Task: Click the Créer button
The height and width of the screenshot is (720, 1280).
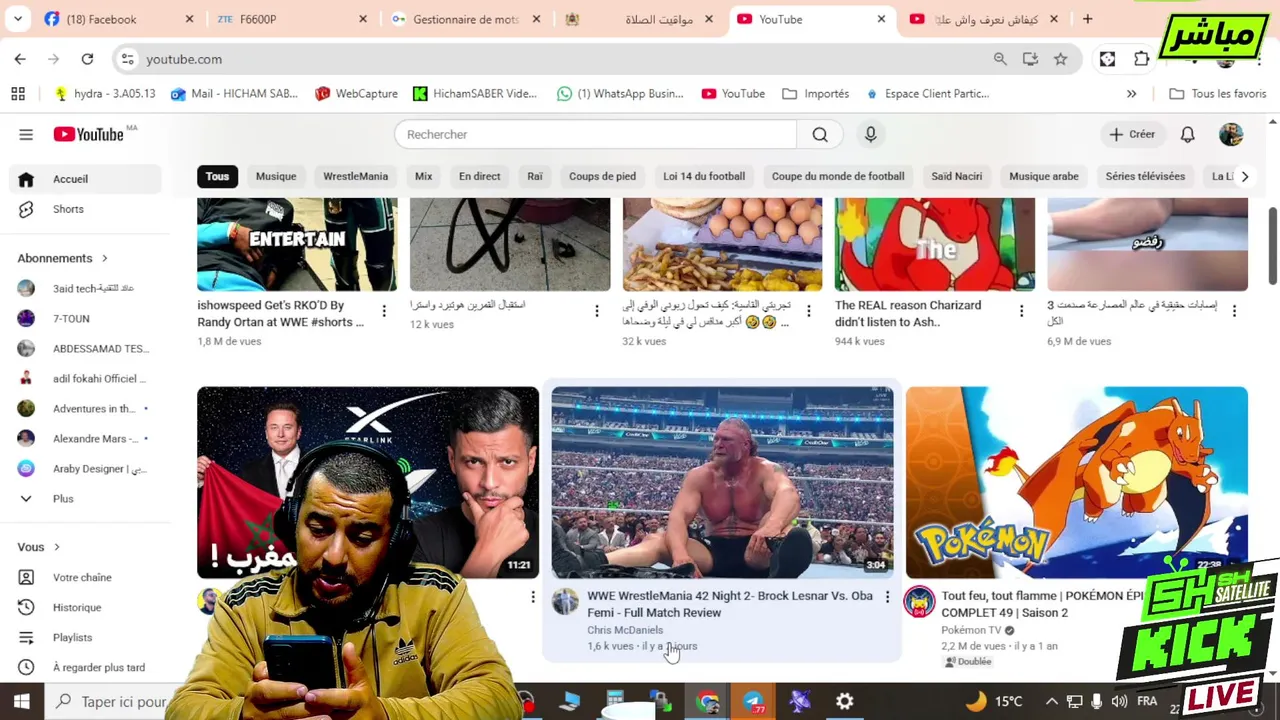Action: 1132,134
